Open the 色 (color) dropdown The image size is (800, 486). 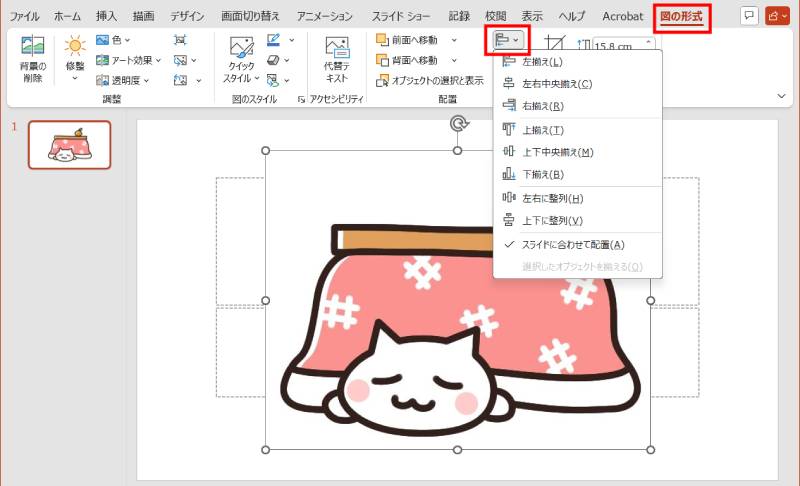click(113, 40)
